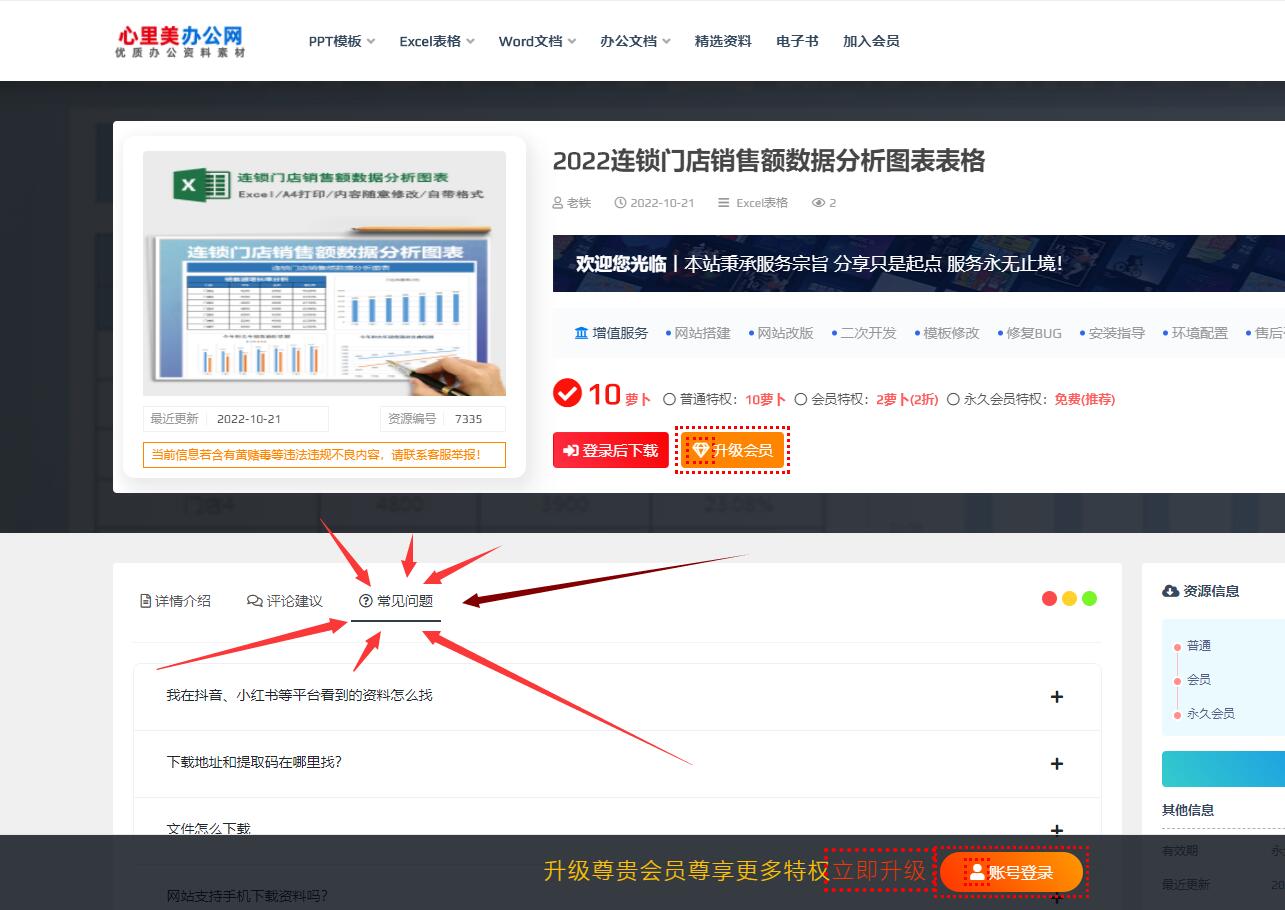1285x910 pixels.
Task: Select the 永久会员特权 radio option
Action: (953, 399)
